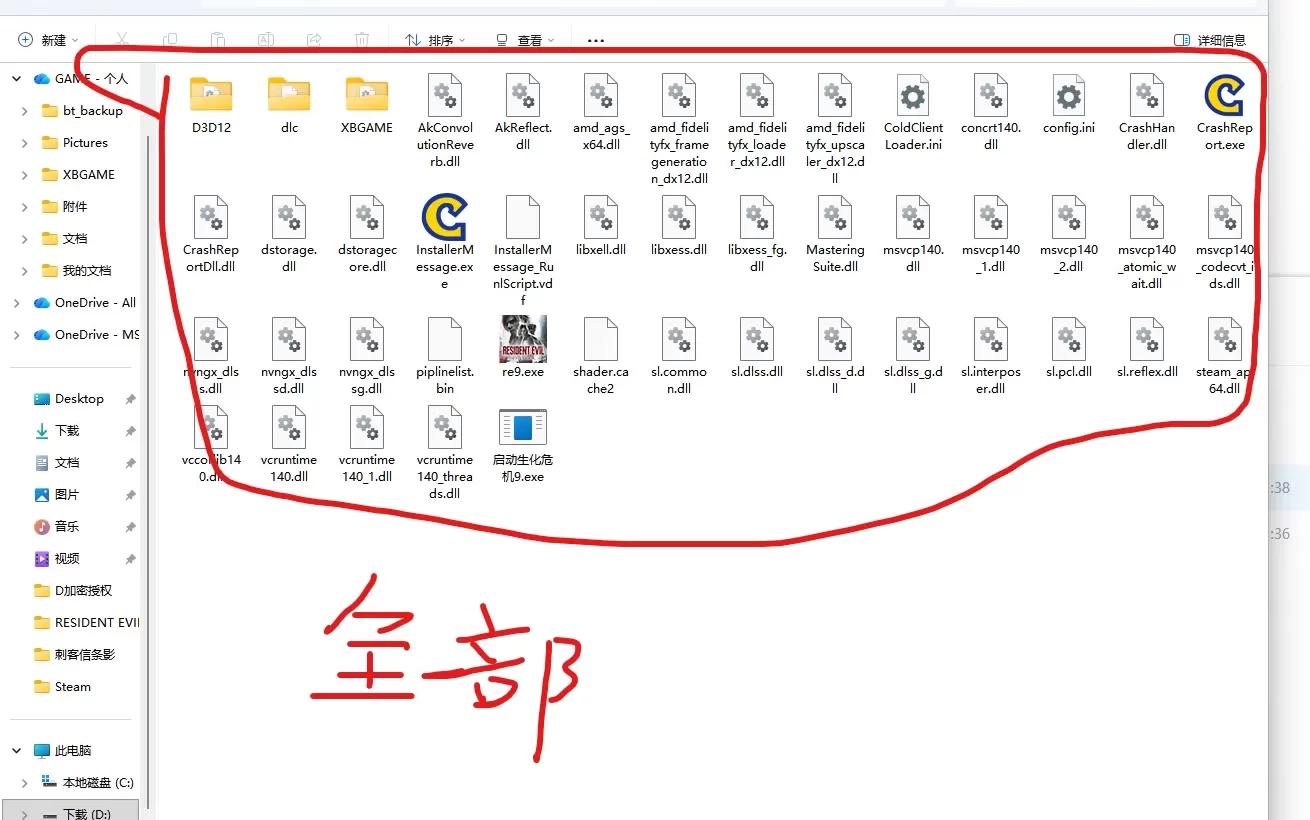The height and width of the screenshot is (820, 1310).
Task: Open the dlc folder
Action: pos(289,95)
